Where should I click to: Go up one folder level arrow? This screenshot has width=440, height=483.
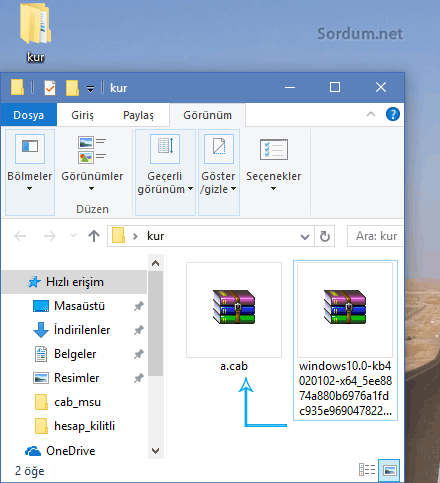[x=94, y=236]
